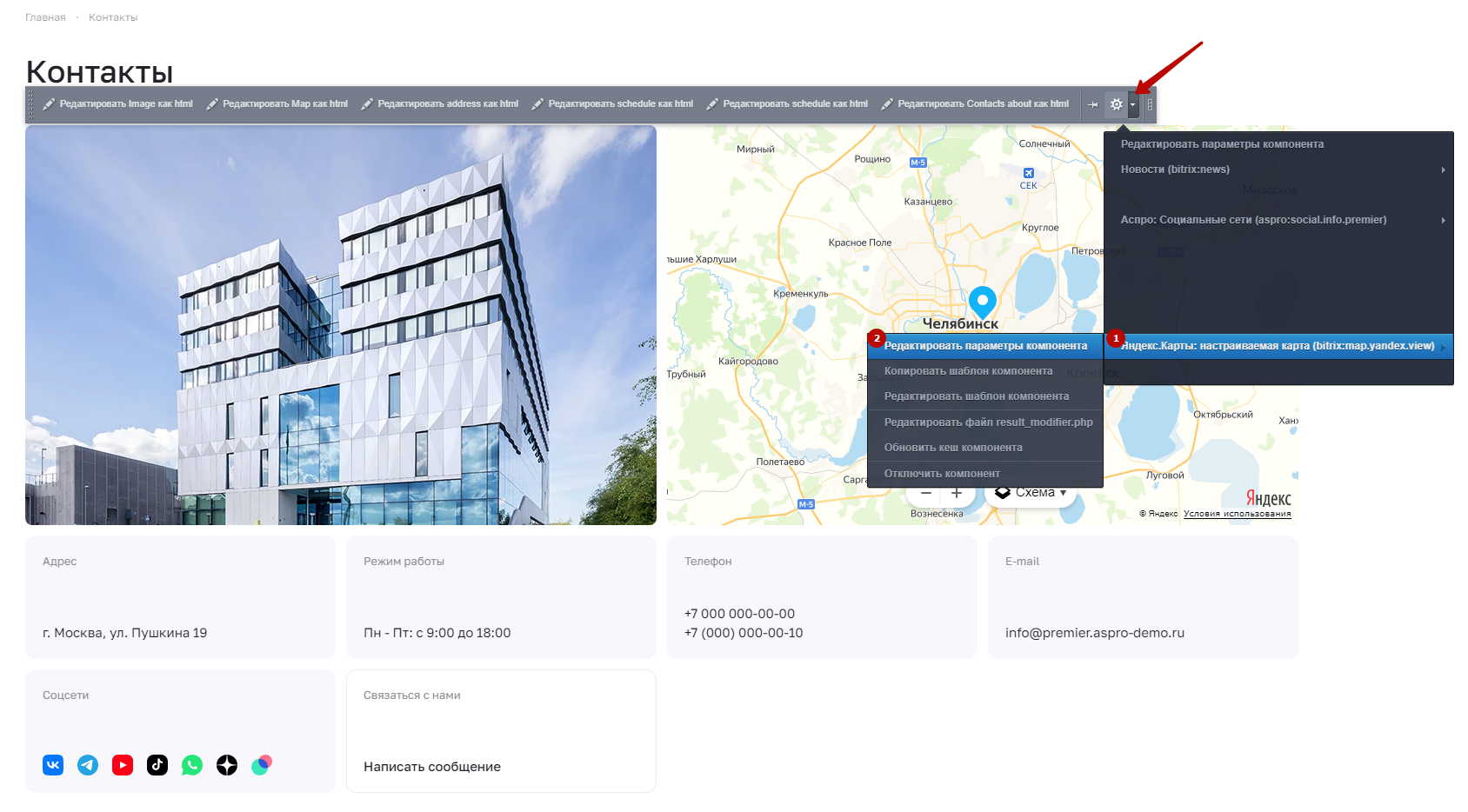Click the airport marker near СЕК on the map
Screen dimensions: 1468x812
(1029, 173)
